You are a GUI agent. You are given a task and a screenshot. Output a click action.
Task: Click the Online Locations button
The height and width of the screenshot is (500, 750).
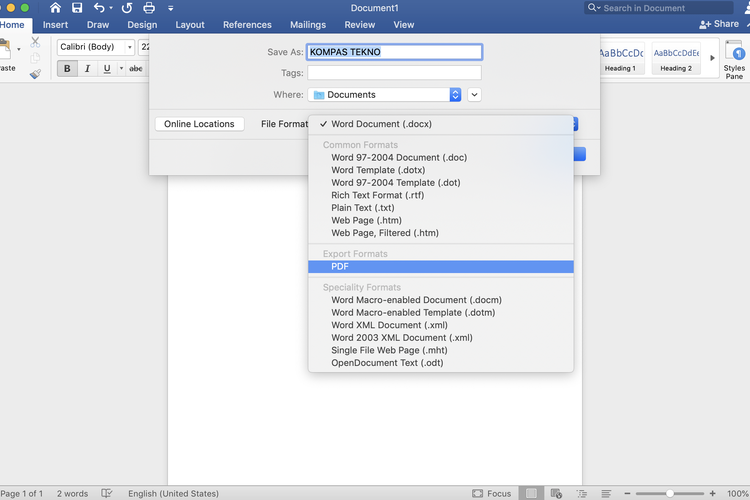pos(200,124)
